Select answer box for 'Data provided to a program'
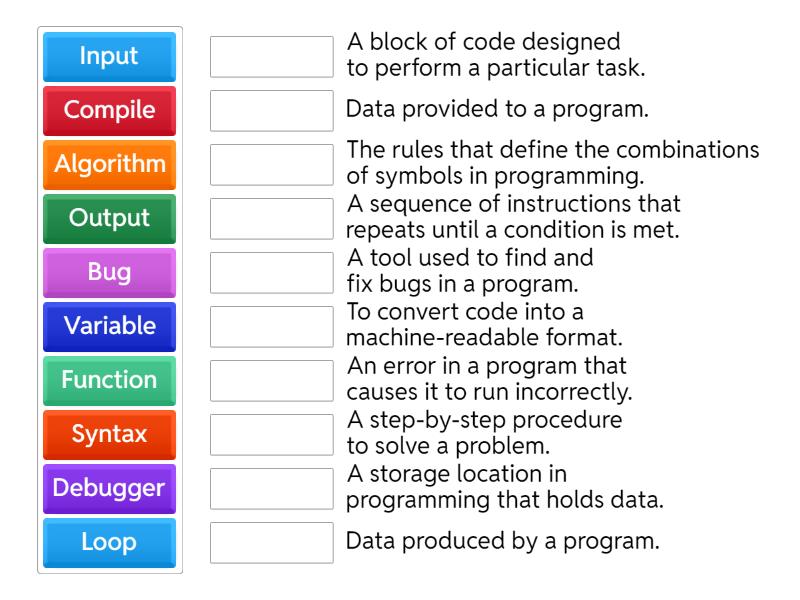The height and width of the screenshot is (600, 800). 272,111
